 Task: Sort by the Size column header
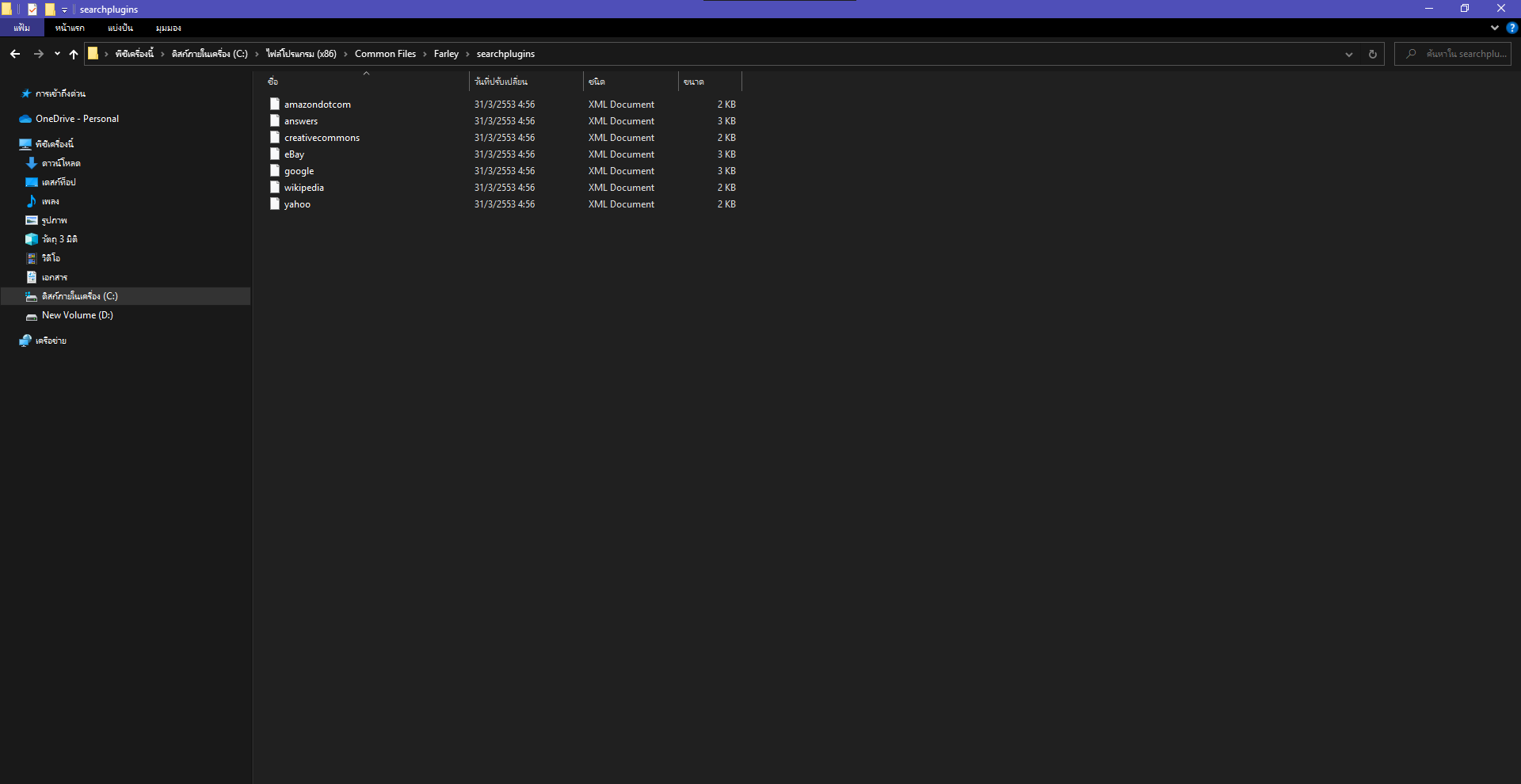[x=710, y=82]
